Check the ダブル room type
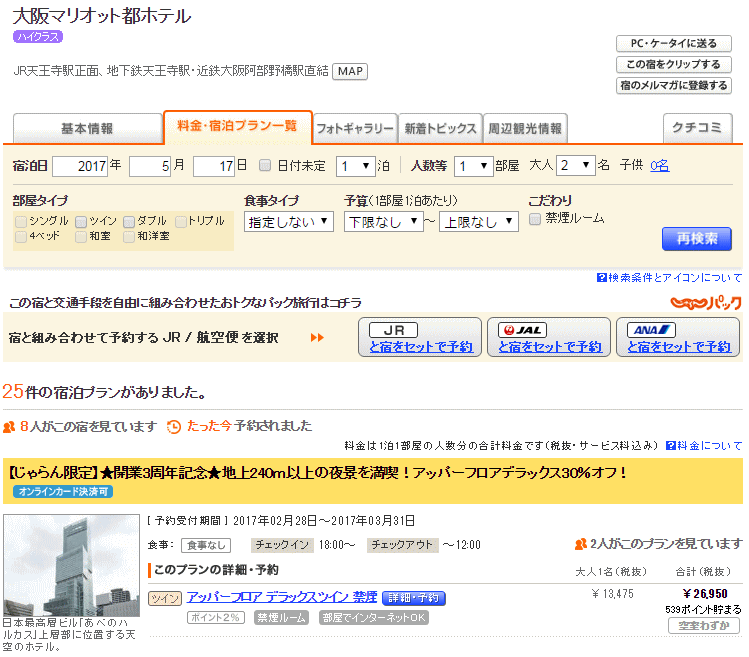 click(129, 222)
